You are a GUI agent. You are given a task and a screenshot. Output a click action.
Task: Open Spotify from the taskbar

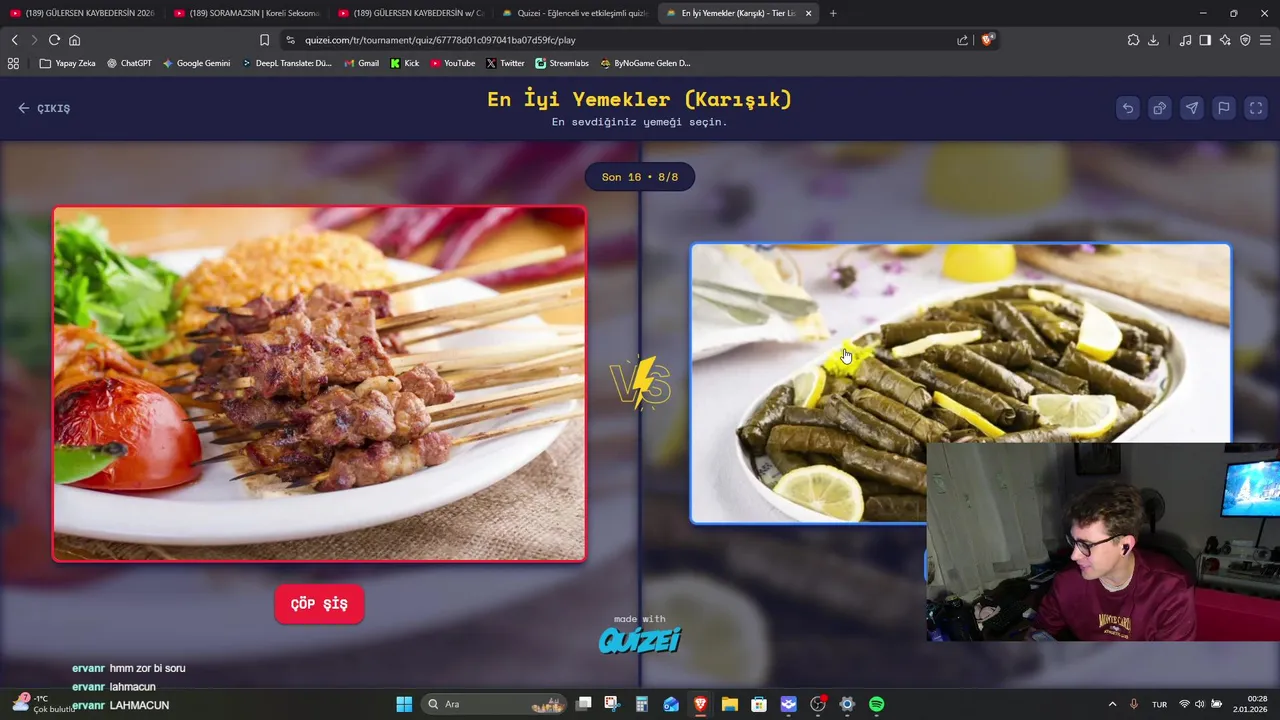(x=877, y=704)
